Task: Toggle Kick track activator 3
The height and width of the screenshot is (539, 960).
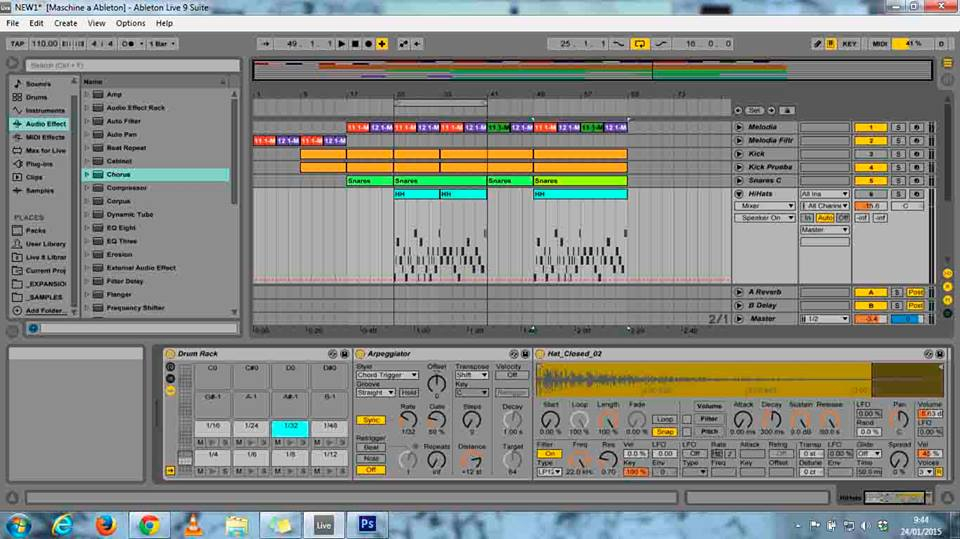Action: [x=870, y=154]
